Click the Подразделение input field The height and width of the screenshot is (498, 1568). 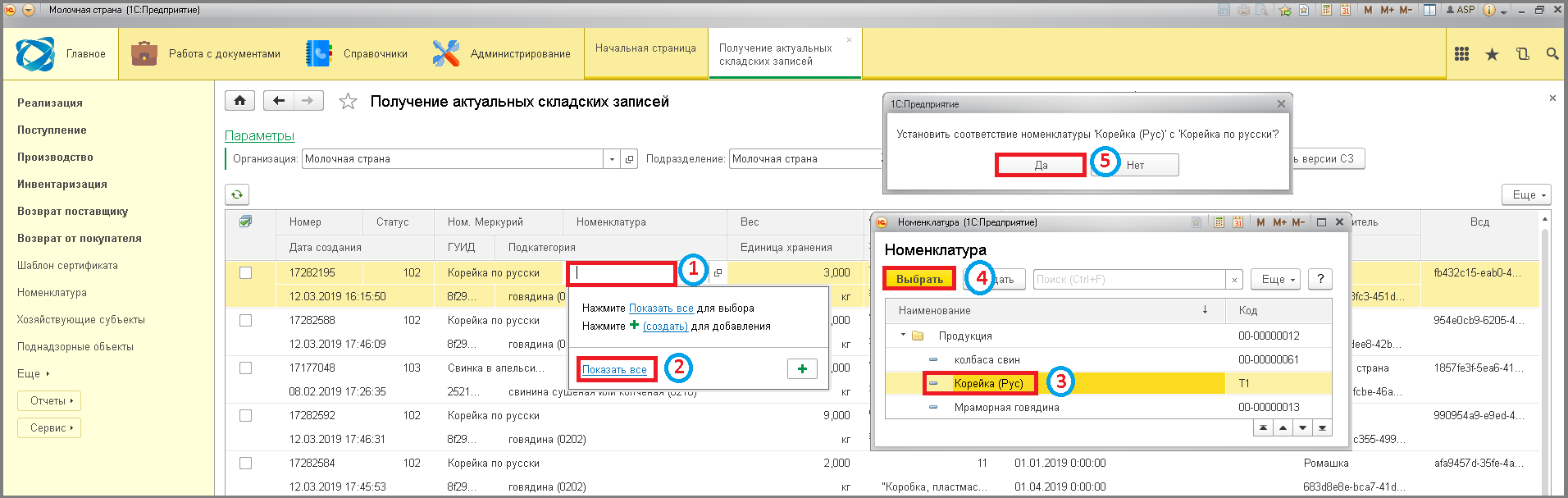pyautogui.click(x=804, y=159)
